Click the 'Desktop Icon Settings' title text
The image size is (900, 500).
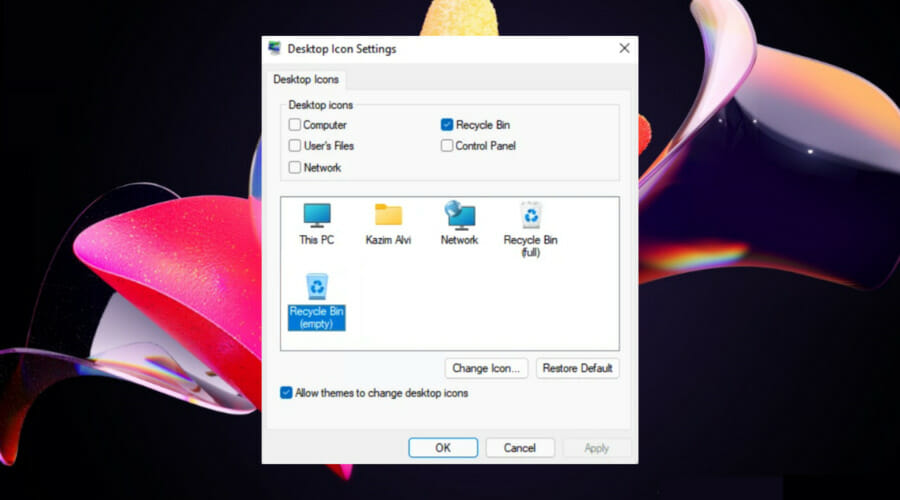(342, 49)
